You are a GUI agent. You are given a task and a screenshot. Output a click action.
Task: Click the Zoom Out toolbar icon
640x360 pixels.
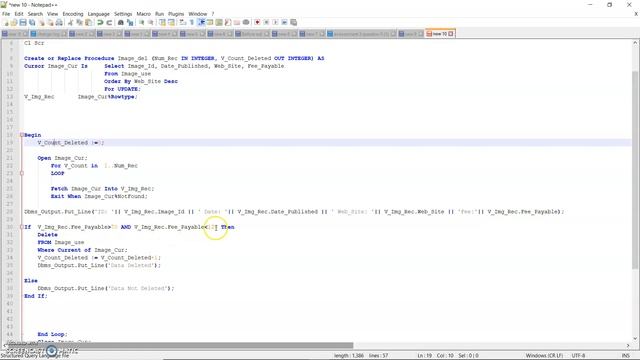point(151,22)
